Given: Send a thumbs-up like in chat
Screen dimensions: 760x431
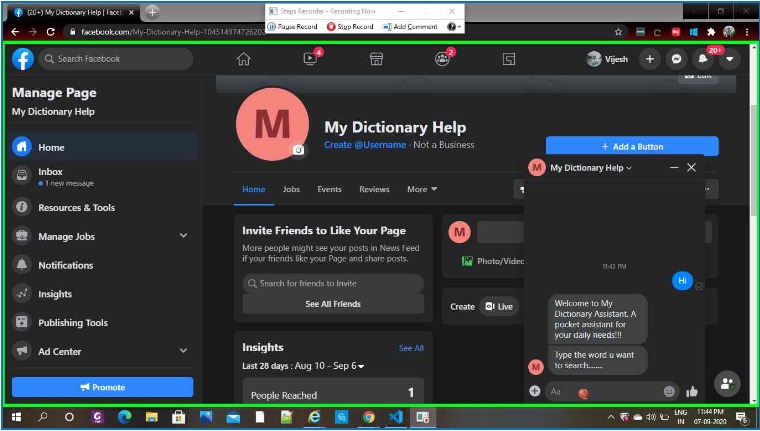Looking at the screenshot, I should pyautogui.click(x=692, y=391).
